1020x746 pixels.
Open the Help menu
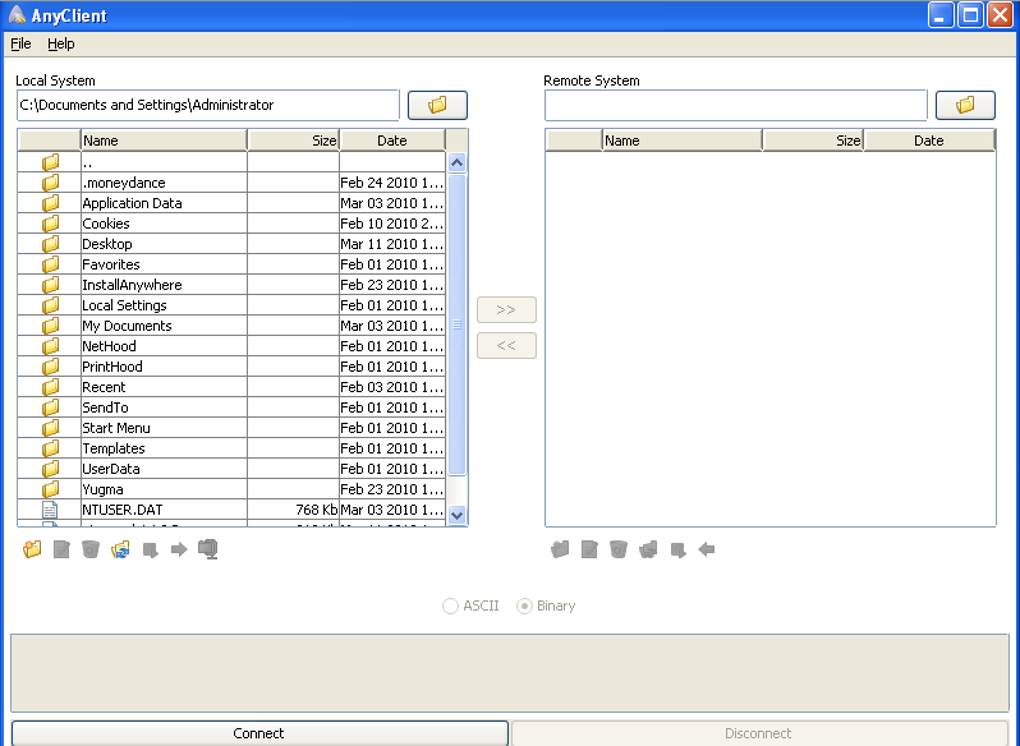(61, 44)
